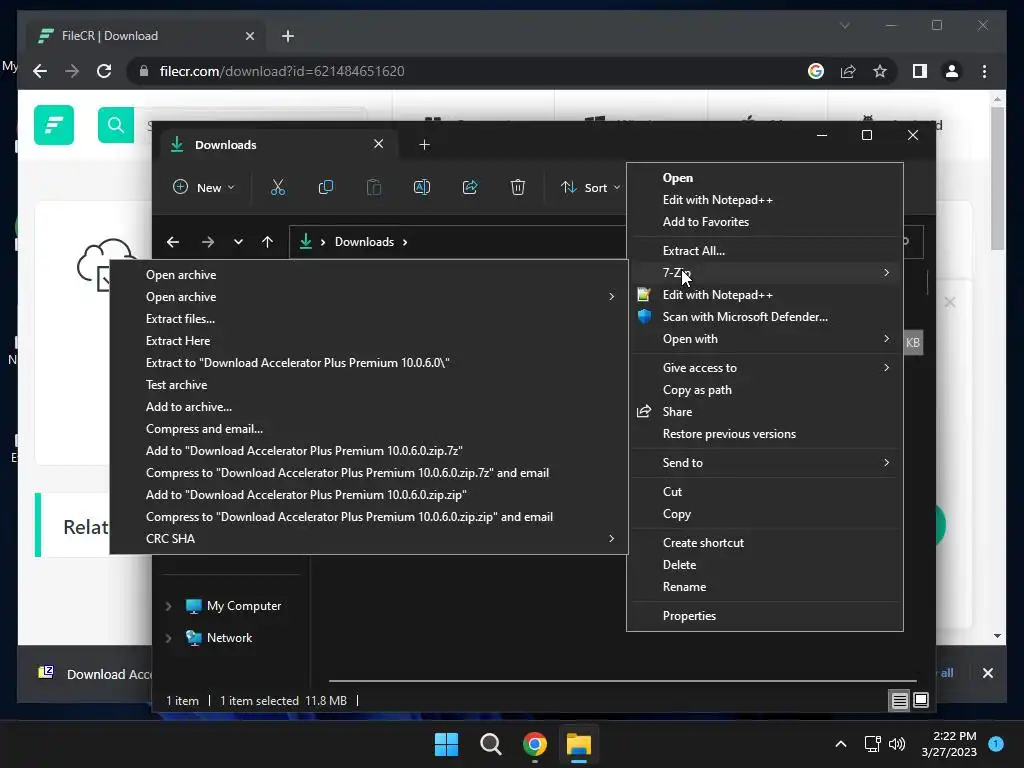Expand the CRC SHA submenu
The height and width of the screenshot is (768, 1024).
click(611, 539)
